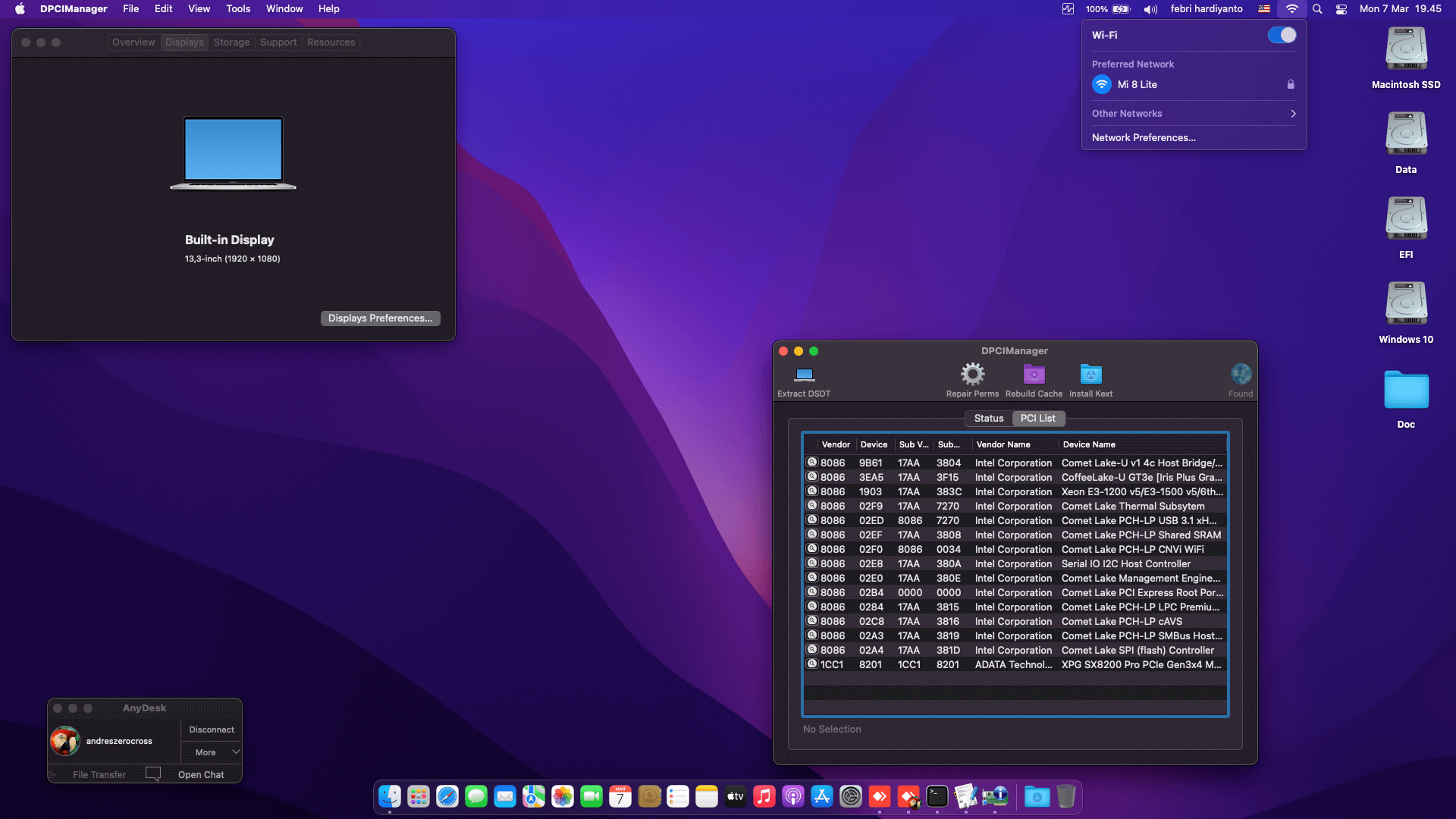Sort by the Device Name column header

pos(1142,444)
